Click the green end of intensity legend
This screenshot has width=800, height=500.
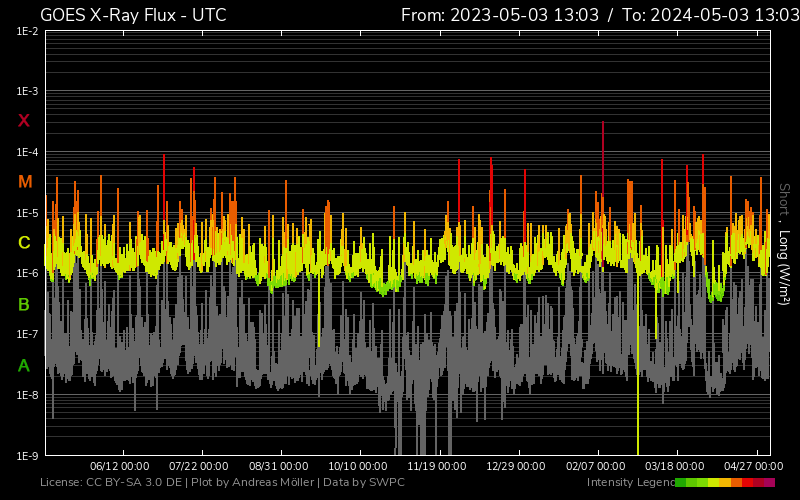(x=681, y=483)
